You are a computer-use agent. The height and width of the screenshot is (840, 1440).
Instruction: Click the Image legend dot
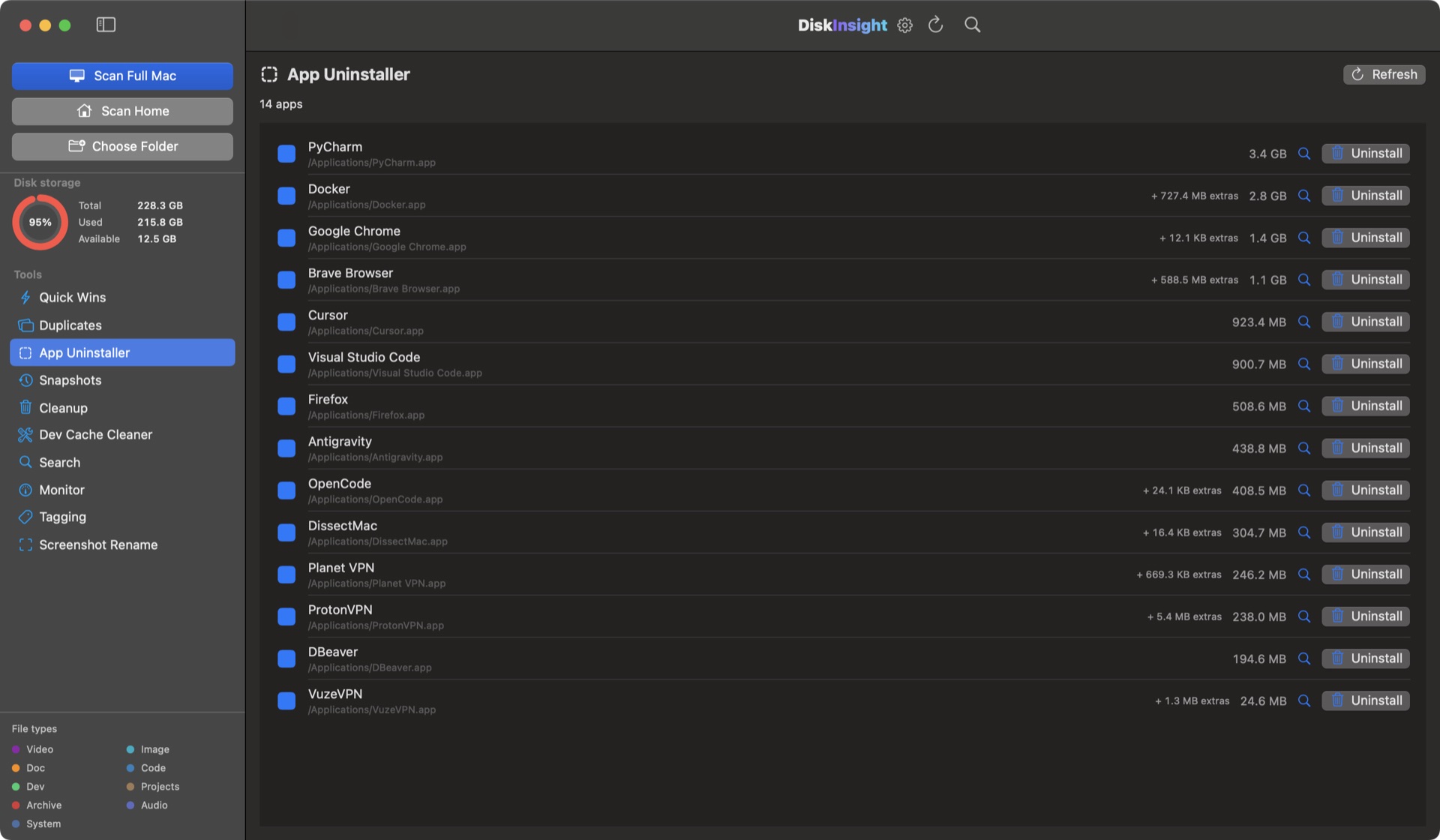point(130,749)
